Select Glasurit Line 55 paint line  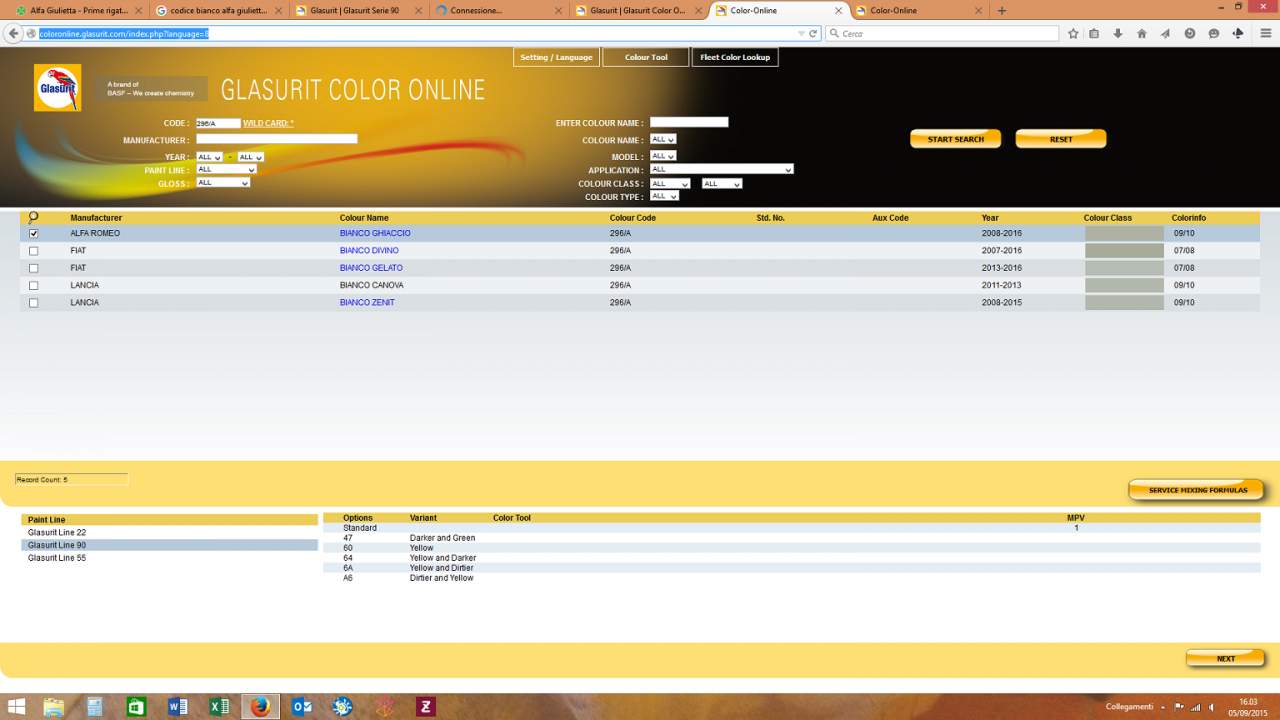tap(170, 558)
